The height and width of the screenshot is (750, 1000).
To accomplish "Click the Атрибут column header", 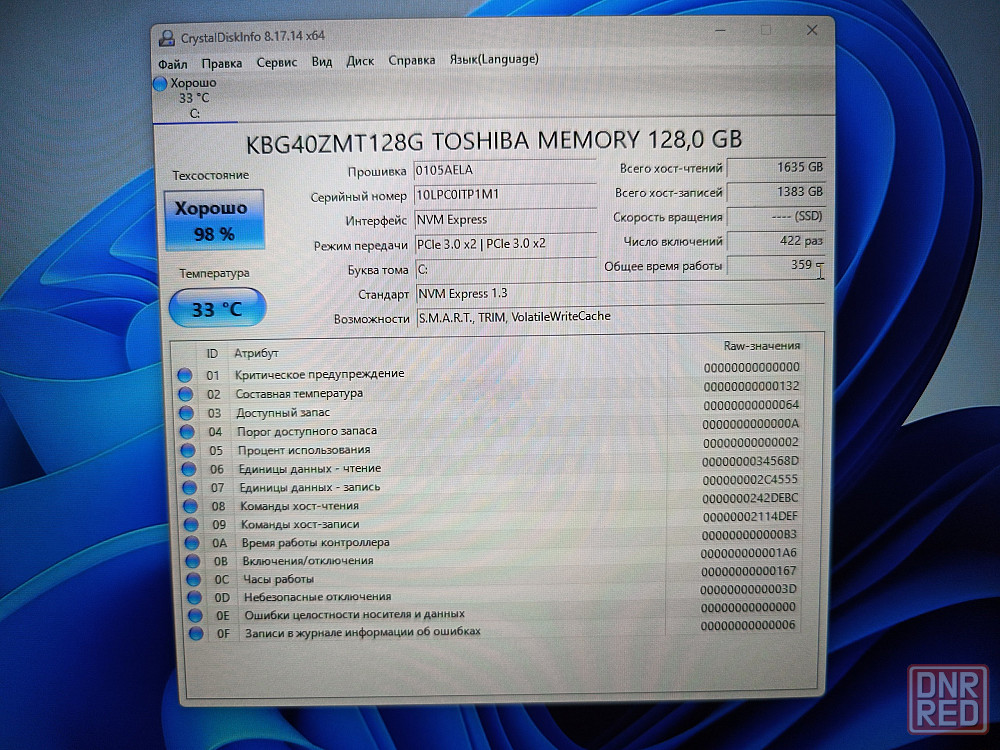I will click(x=256, y=353).
